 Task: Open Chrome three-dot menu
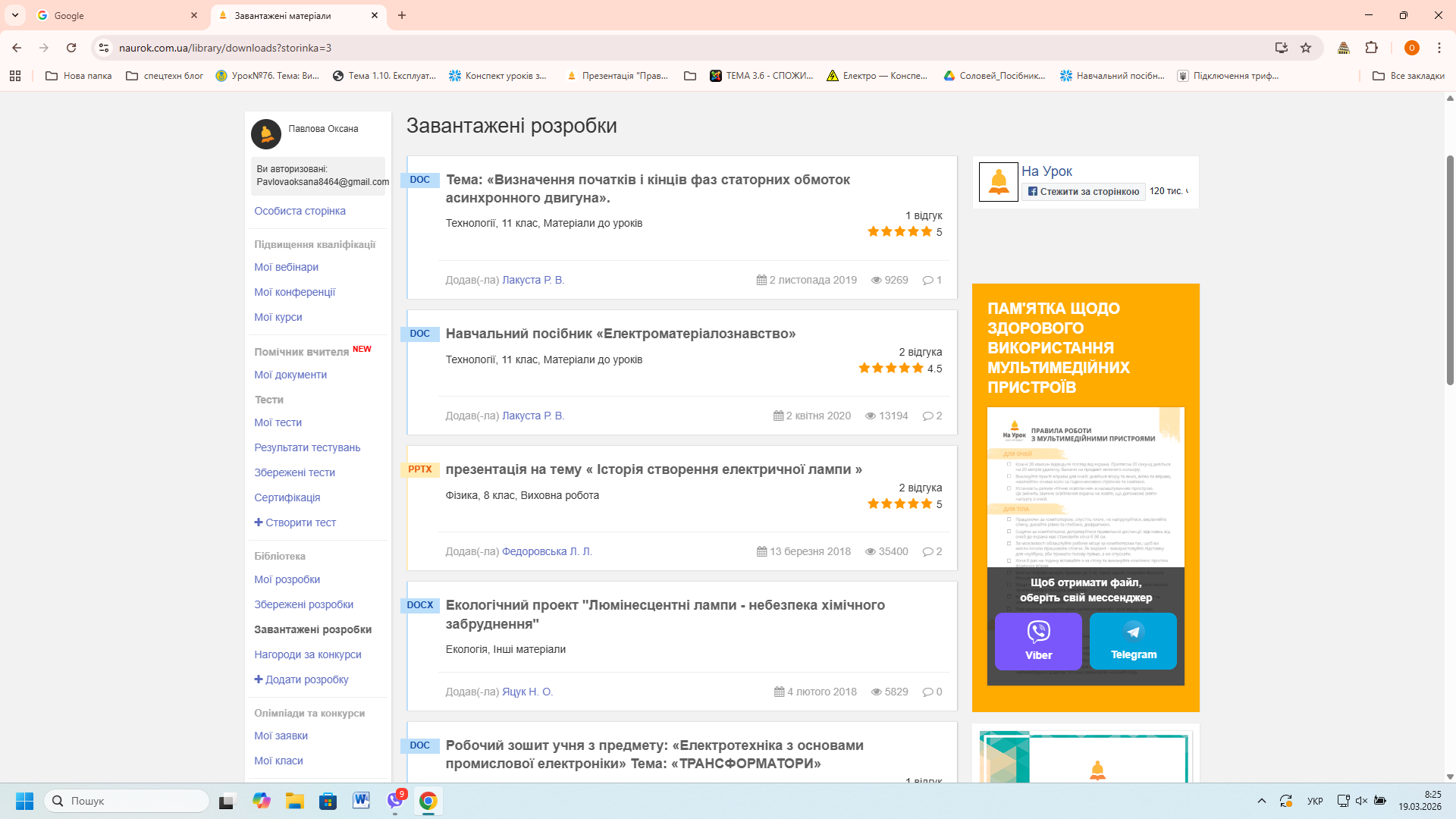[1439, 48]
